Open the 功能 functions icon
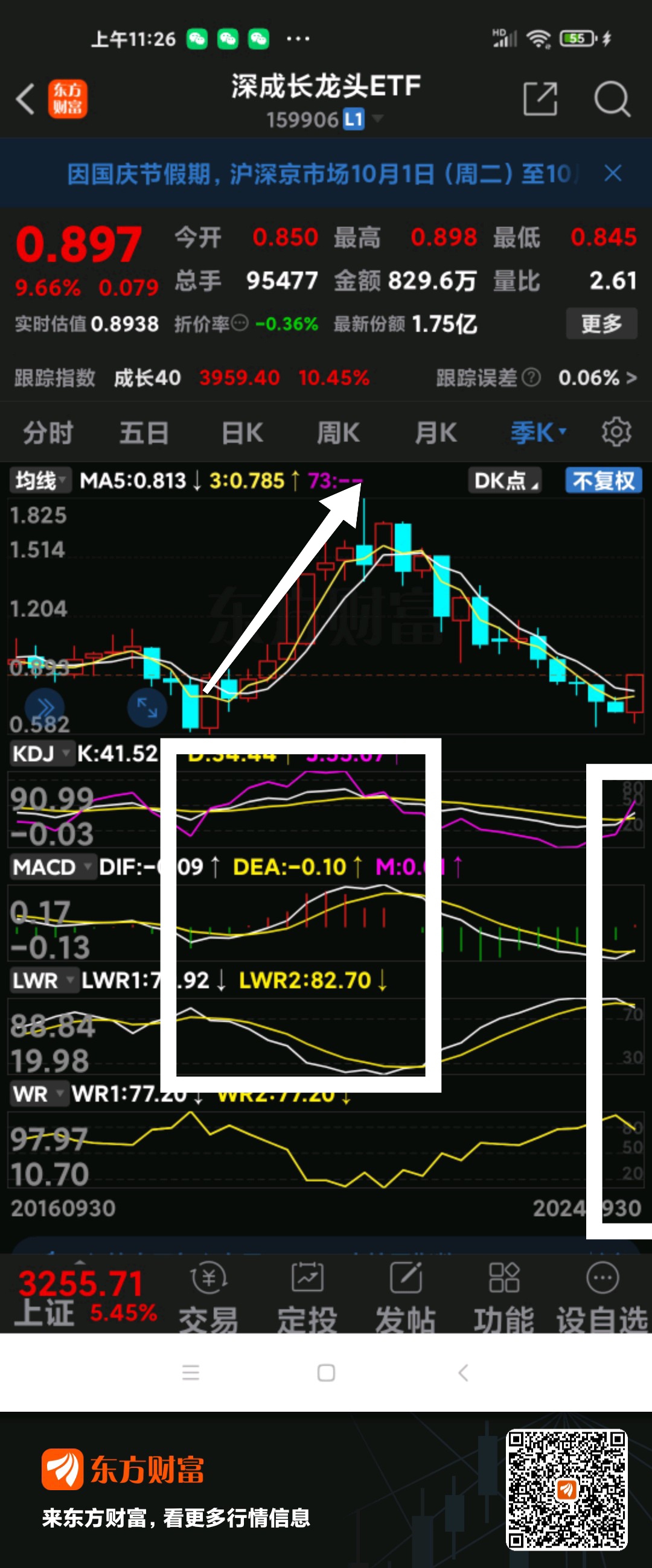Image resolution: width=652 pixels, height=1568 pixels. click(504, 1298)
